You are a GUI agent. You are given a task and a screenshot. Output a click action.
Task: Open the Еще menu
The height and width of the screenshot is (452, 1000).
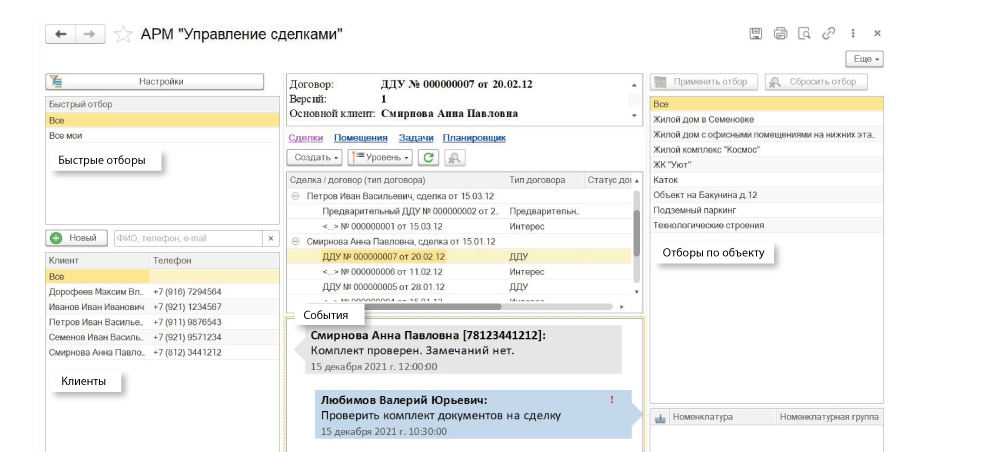pos(866,60)
